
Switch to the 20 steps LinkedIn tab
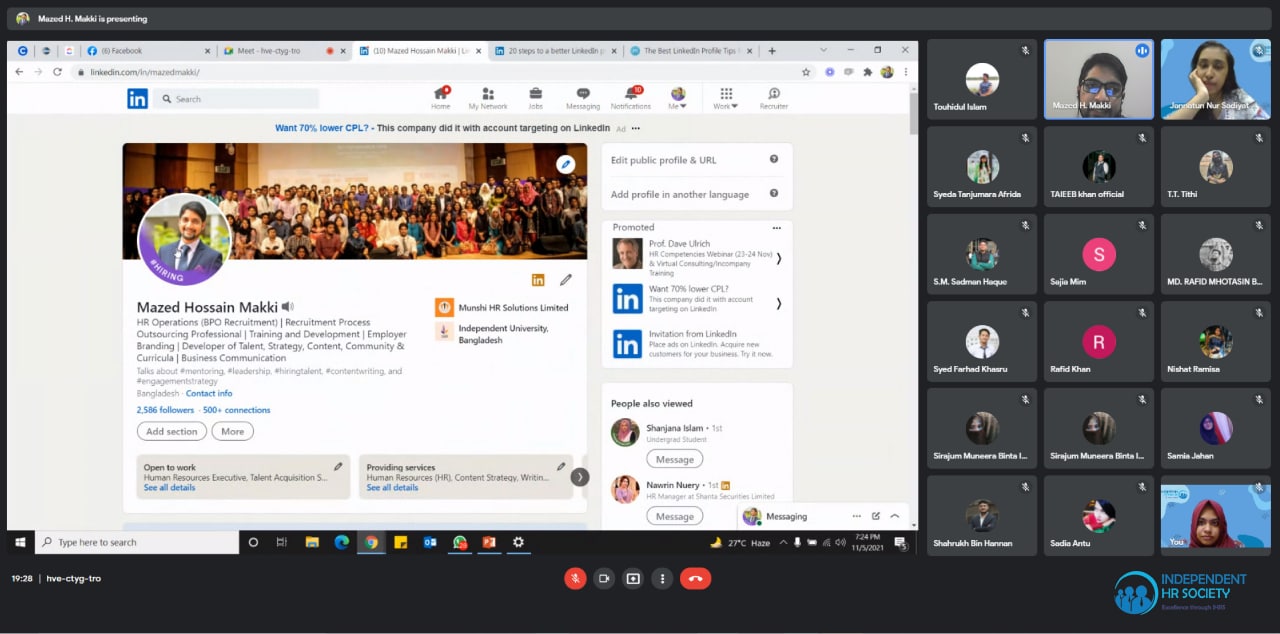pyautogui.click(x=556, y=51)
